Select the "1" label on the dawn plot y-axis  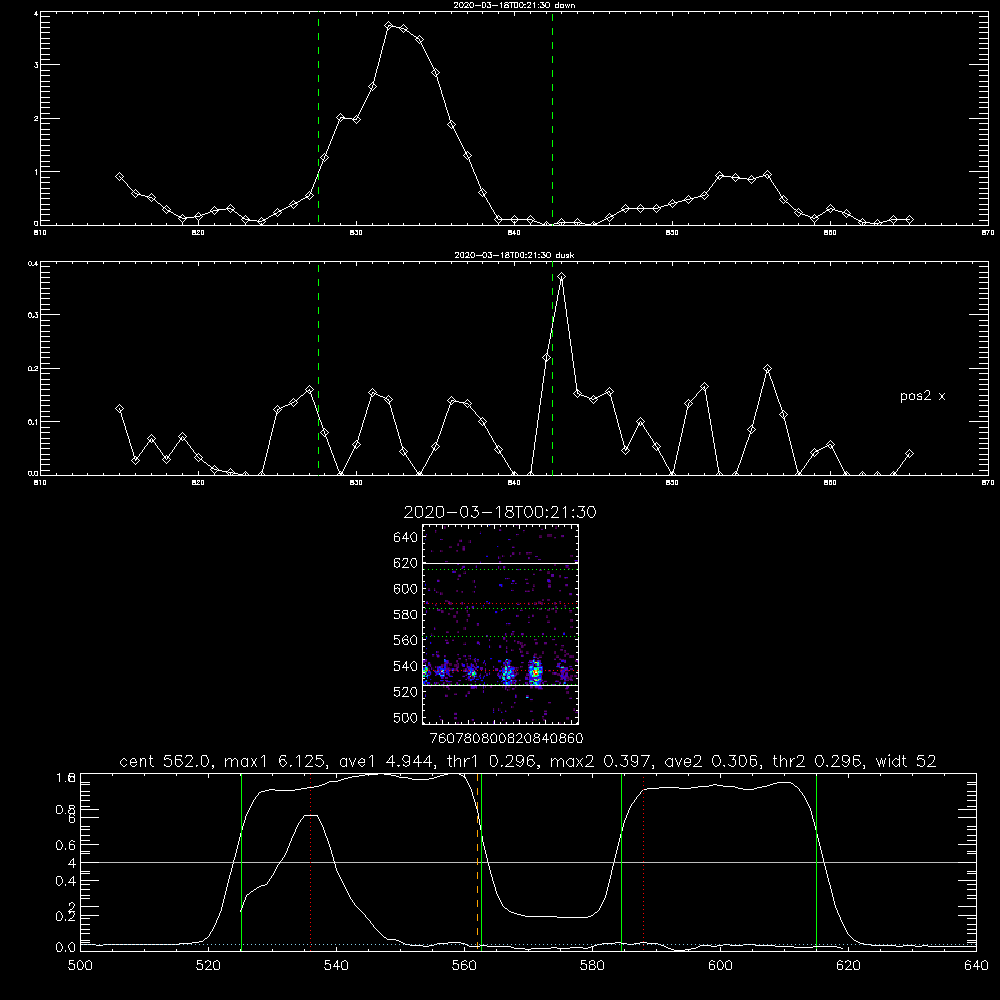pyautogui.click(x=36, y=172)
